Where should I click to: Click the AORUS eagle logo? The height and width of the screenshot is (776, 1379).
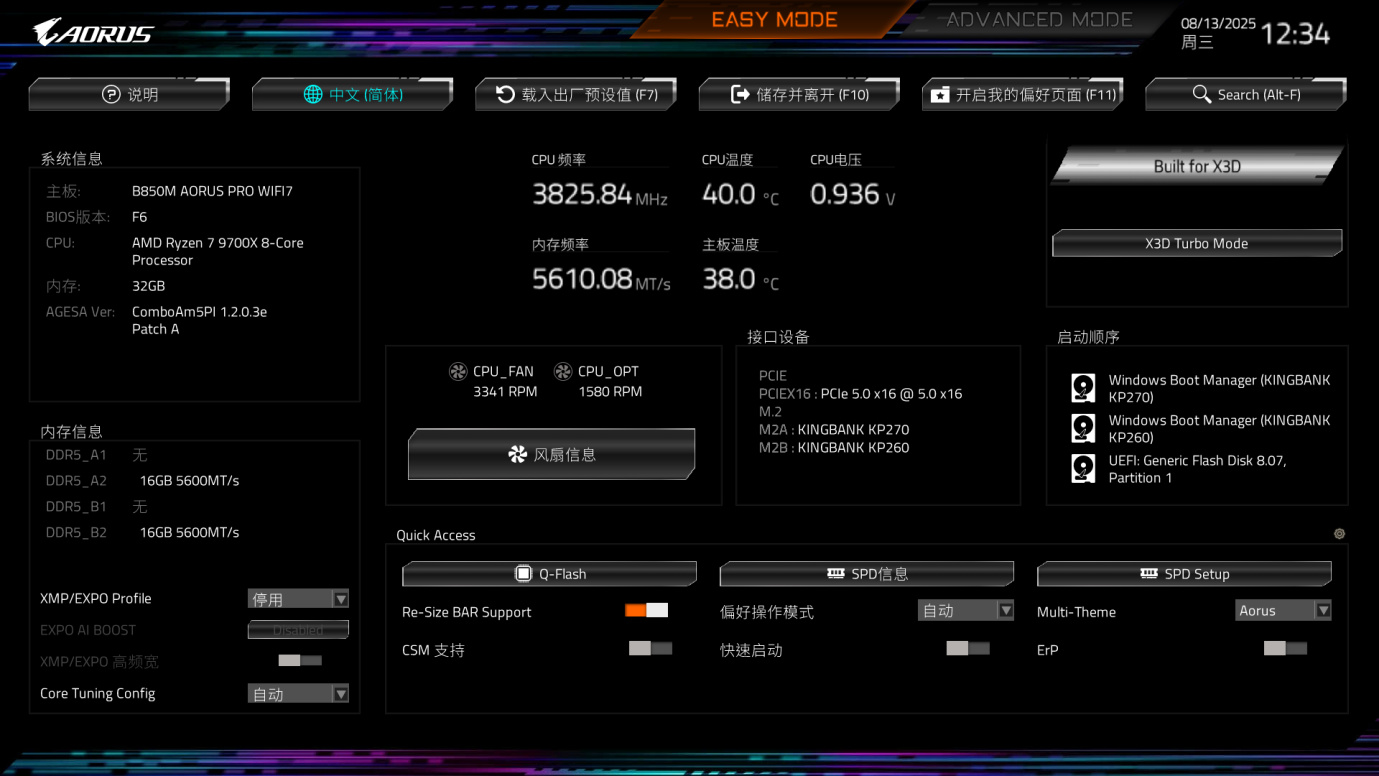coord(93,33)
